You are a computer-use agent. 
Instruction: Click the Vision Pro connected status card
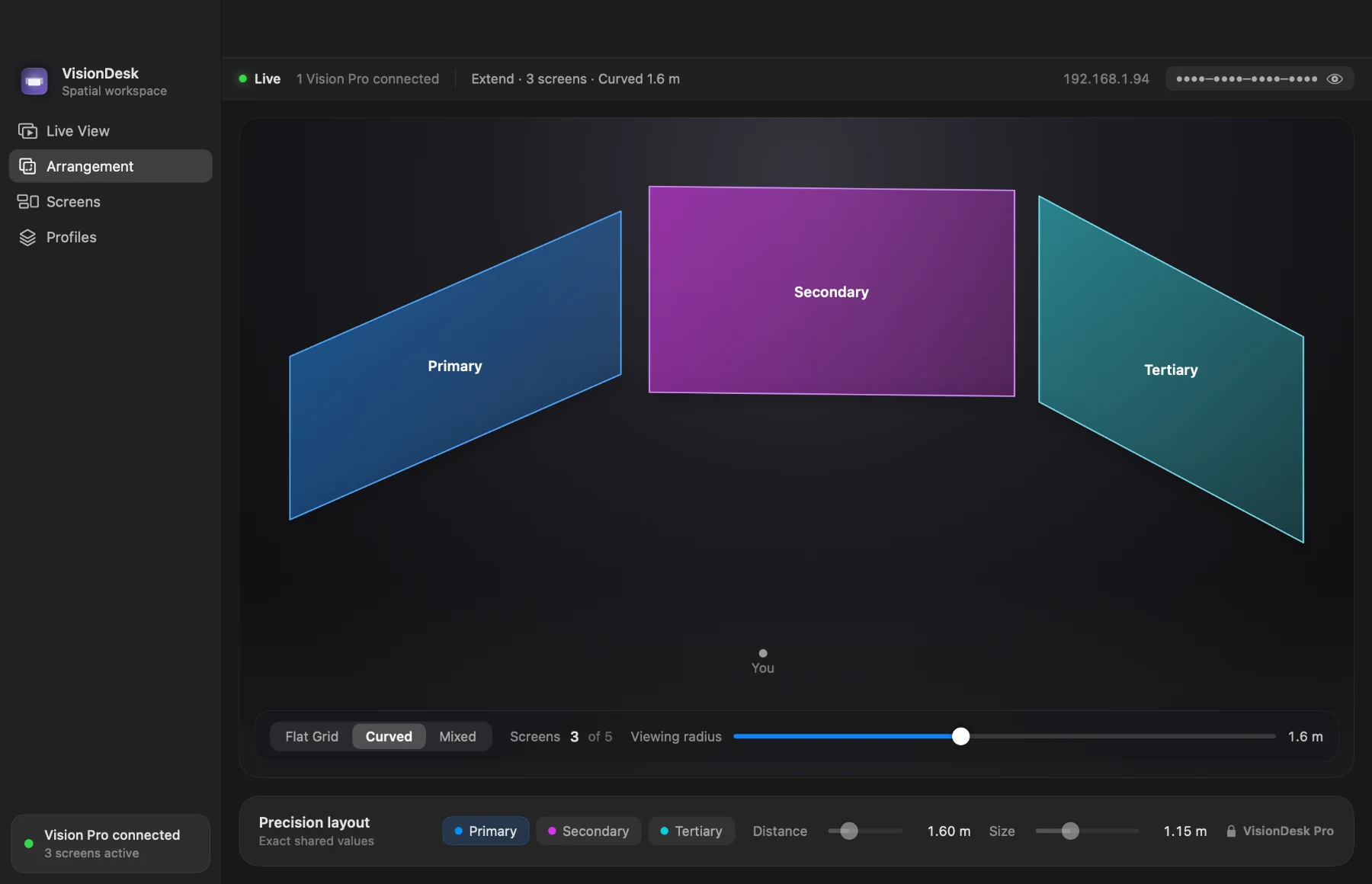click(x=111, y=844)
